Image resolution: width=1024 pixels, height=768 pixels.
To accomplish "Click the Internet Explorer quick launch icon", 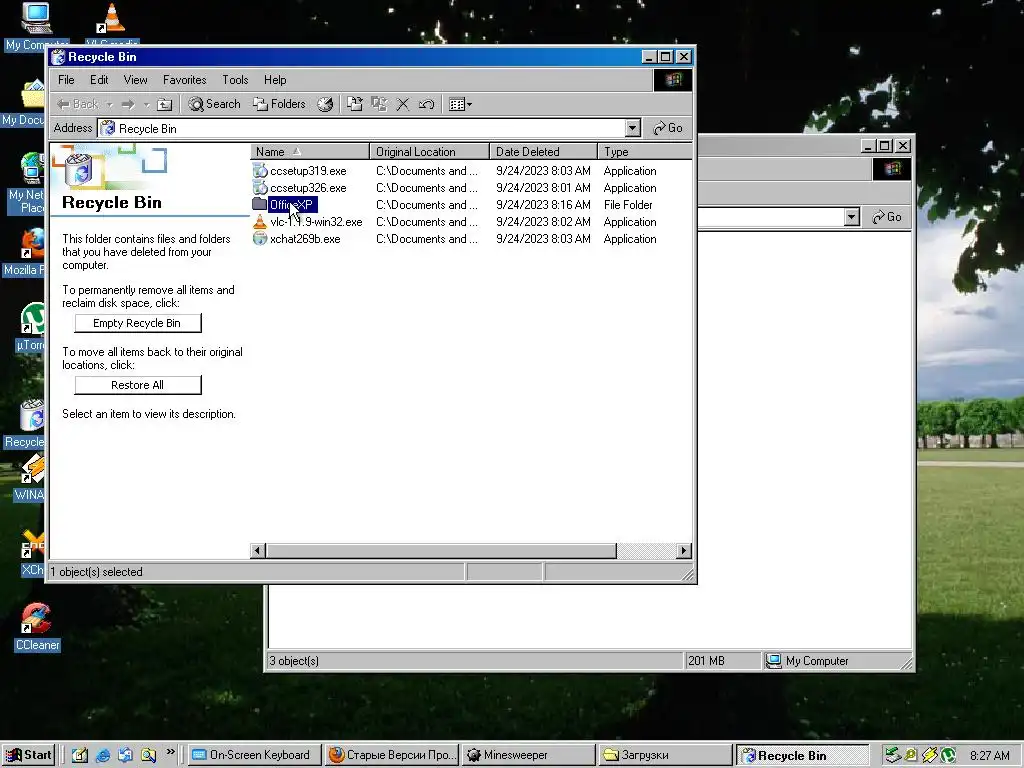I will tap(103, 755).
